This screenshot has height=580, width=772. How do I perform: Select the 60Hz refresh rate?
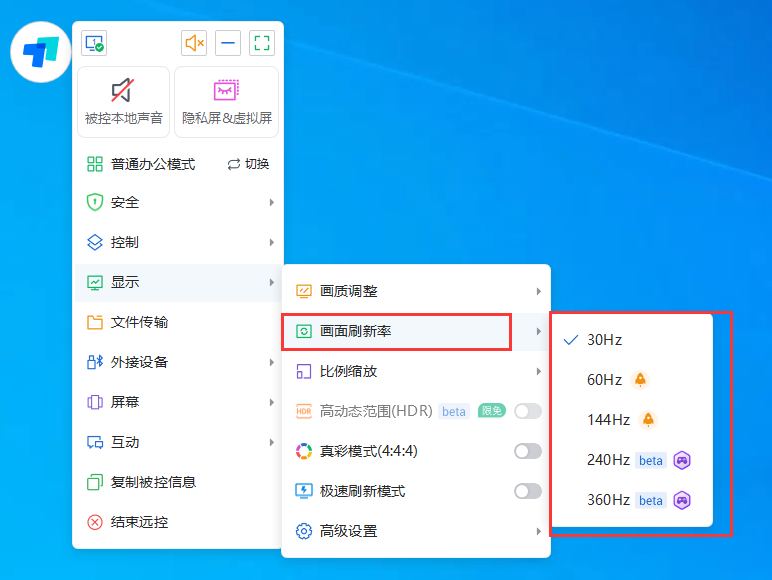coord(632,380)
